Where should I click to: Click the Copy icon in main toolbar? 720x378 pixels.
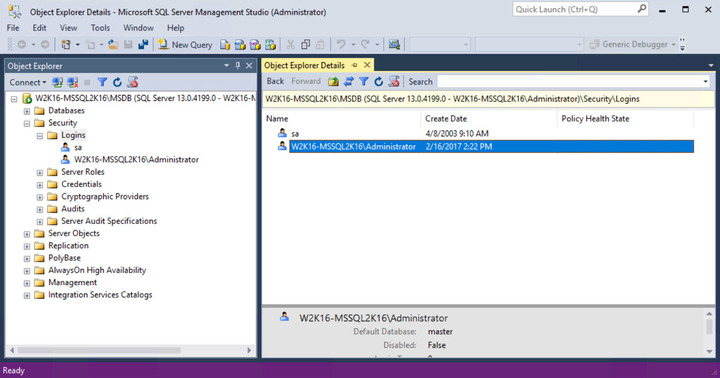[305, 45]
